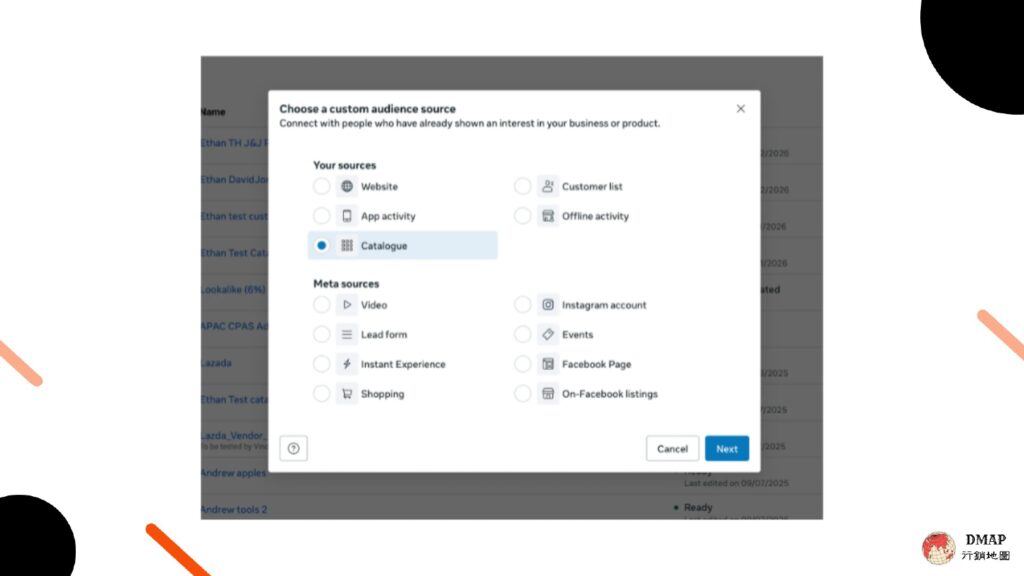Click the Instagram account icon
Viewport: 1024px width, 576px height.
point(548,305)
